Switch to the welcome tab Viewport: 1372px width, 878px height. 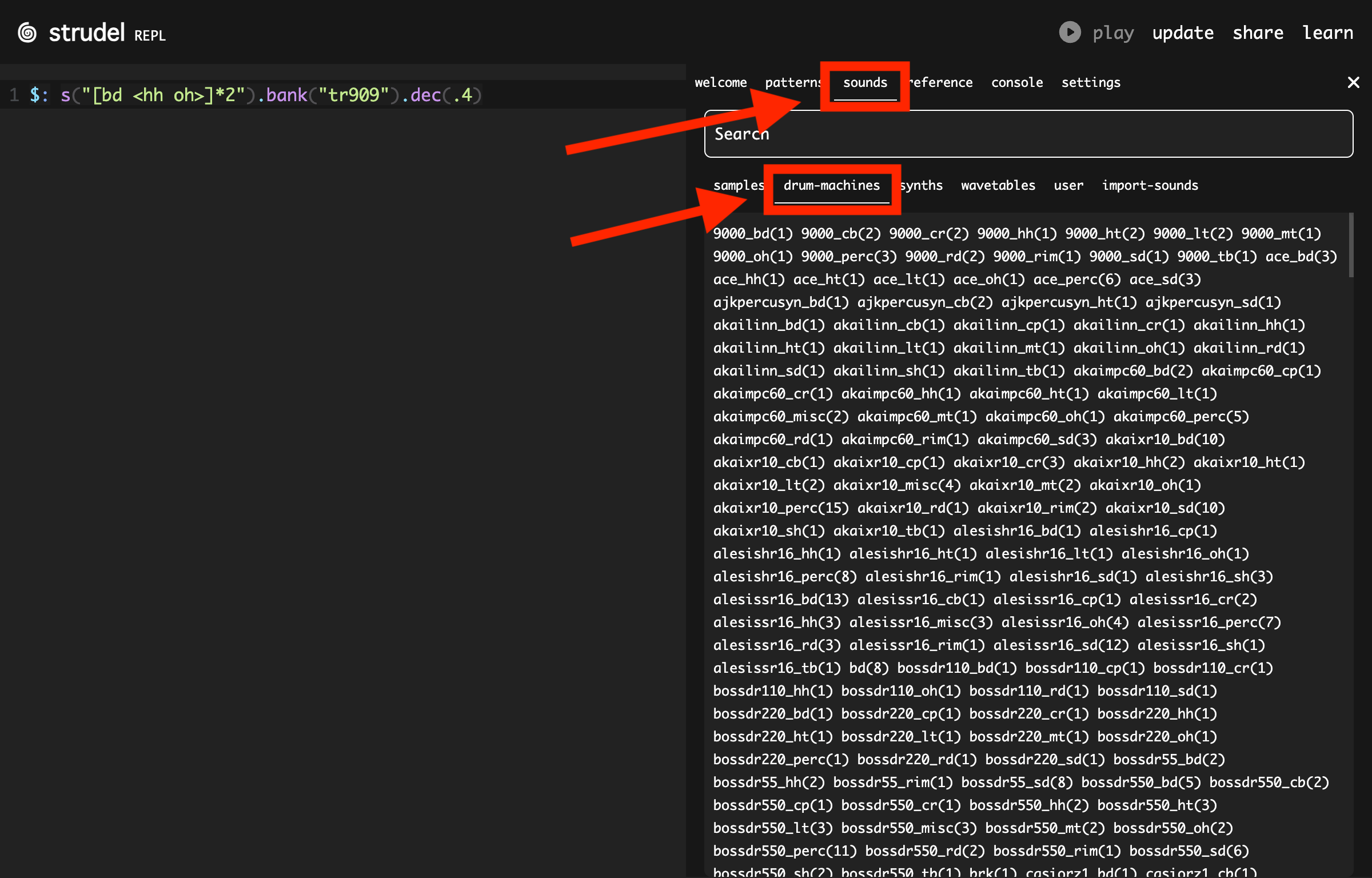(x=720, y=82)
